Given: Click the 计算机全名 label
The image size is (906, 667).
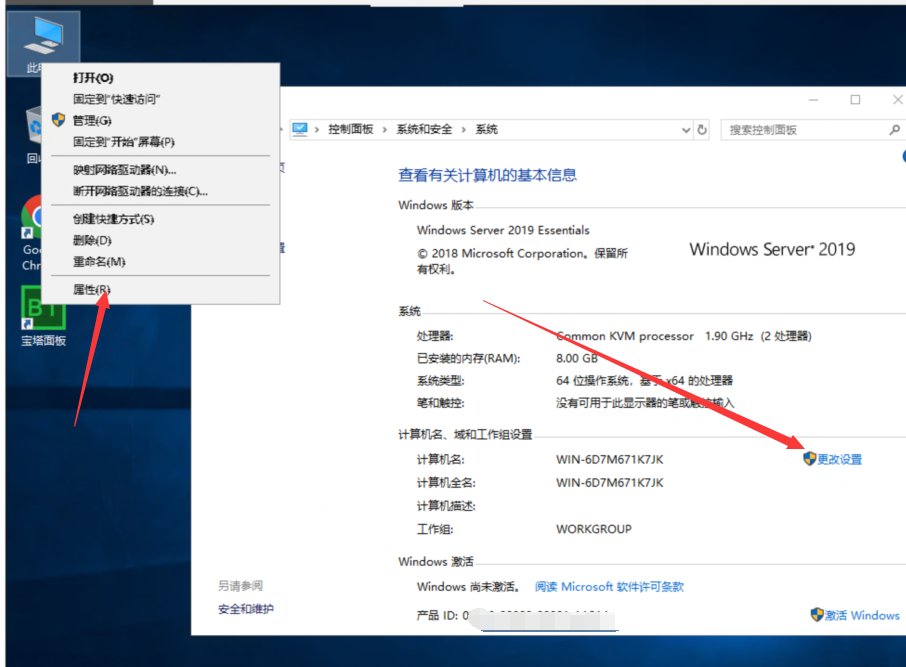Looking at the screenshot, I should coord(446,483).
